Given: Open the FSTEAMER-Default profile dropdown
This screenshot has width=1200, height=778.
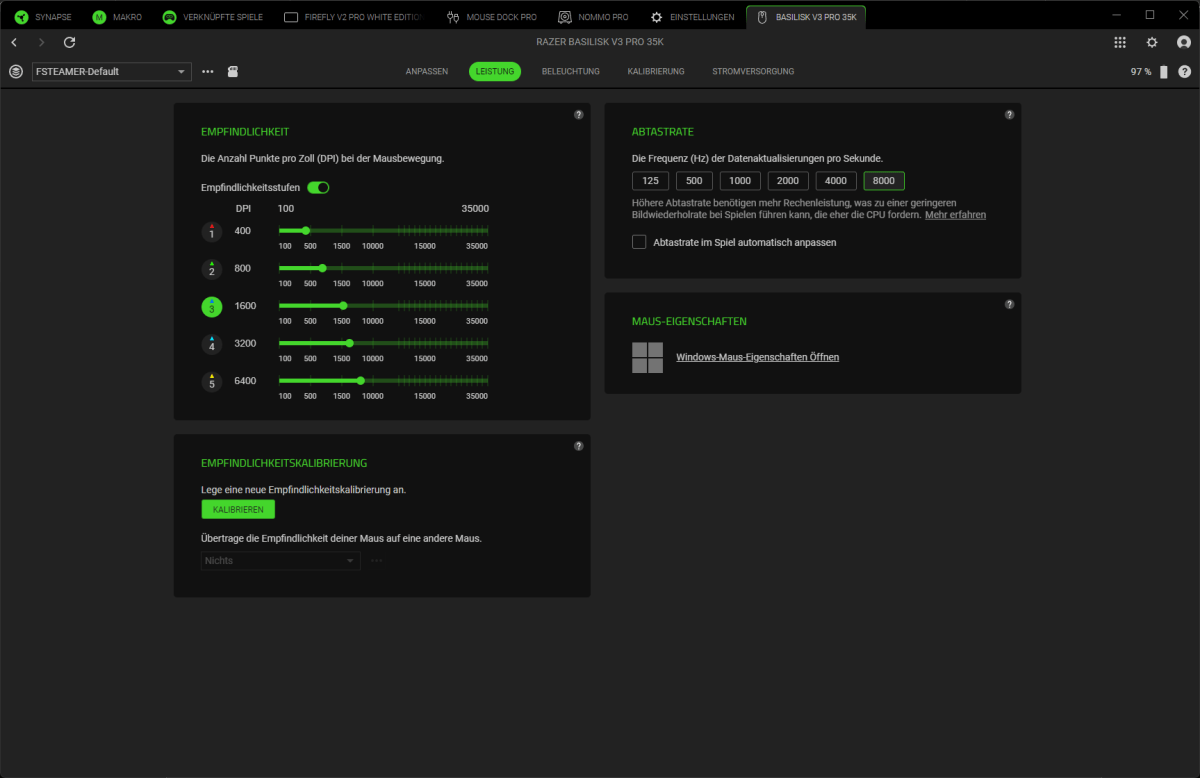Looking at the screenshot, I should pyautogui.click(x=111, y=72).
